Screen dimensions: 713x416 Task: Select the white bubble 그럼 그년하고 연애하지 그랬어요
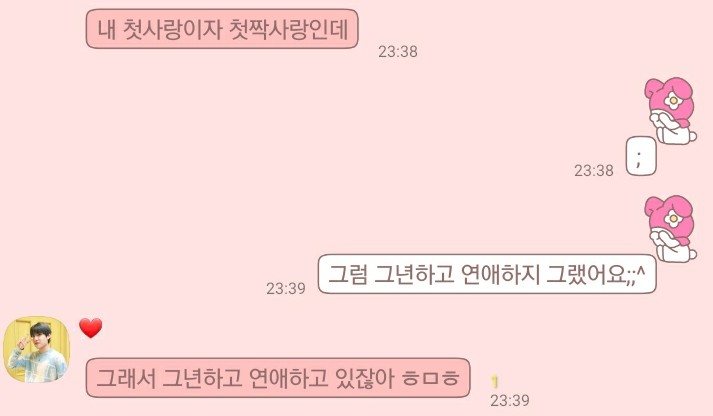[487, 274]
